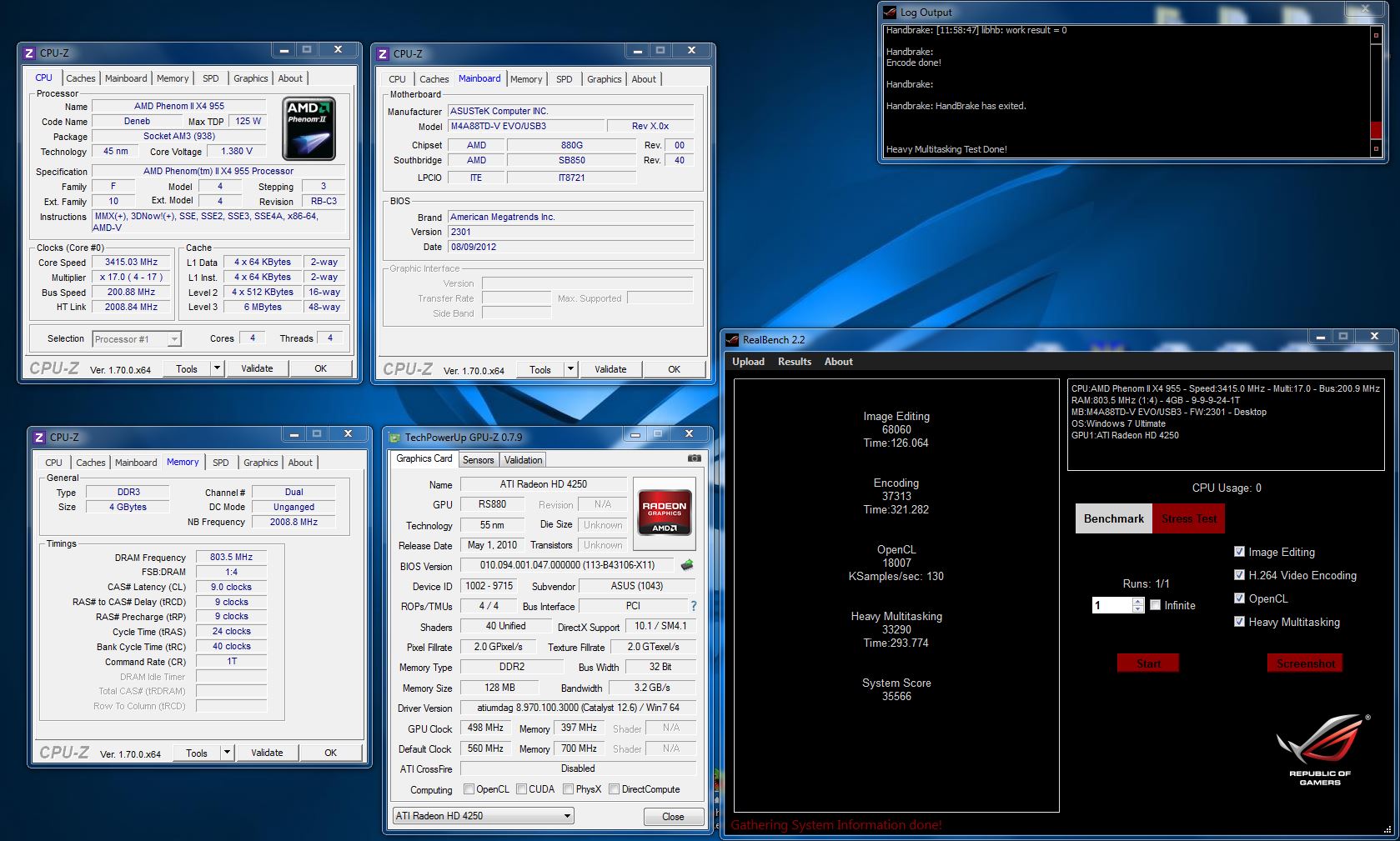Click the Log Output scrollbar red thumb
This screenshot has height=841, width=1400.
[1376, 130]
